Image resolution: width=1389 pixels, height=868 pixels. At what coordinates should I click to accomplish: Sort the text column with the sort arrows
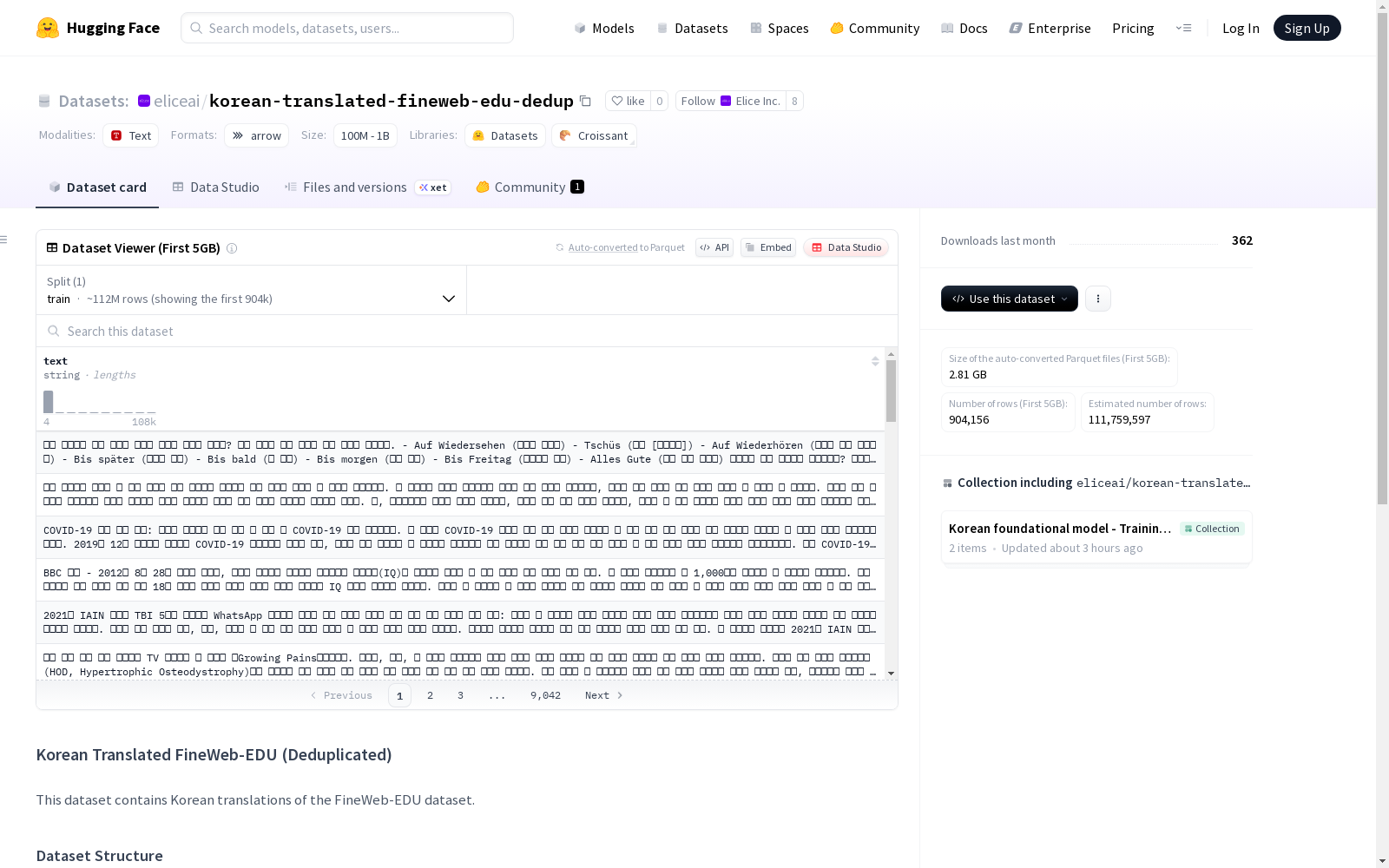tap(875, 361)
